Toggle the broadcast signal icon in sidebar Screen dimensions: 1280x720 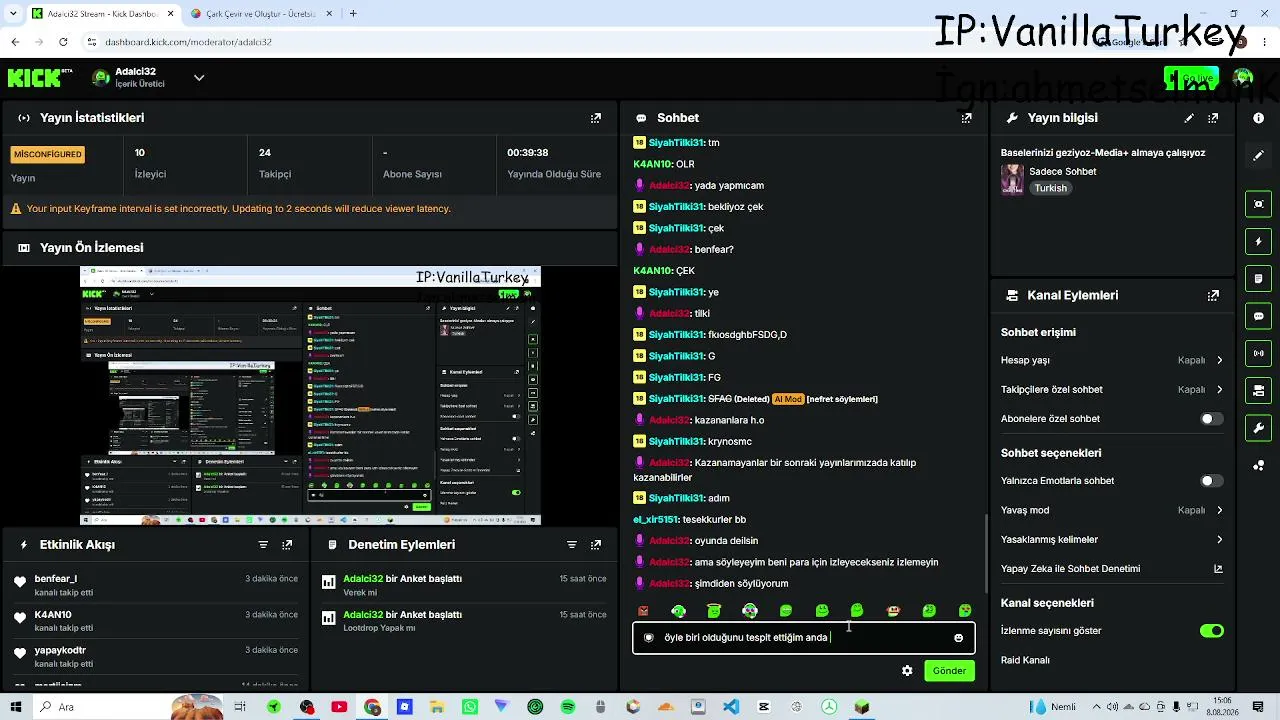(1258, 353)
